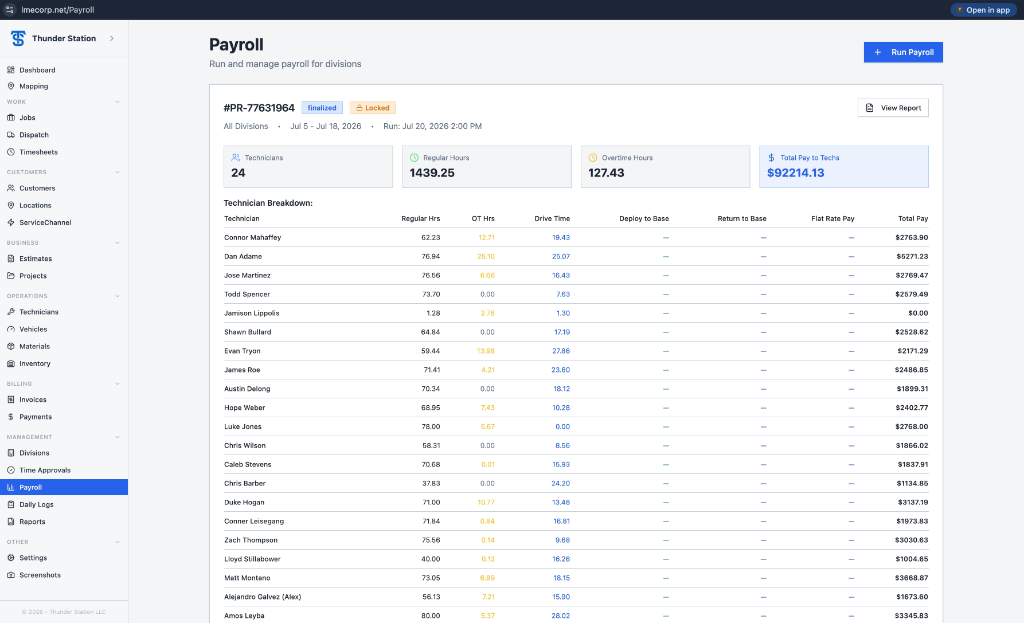The width and height of the screenshot is (1024, 623).
Task: Click the finalized status badge
Action: tap(322, 108)
